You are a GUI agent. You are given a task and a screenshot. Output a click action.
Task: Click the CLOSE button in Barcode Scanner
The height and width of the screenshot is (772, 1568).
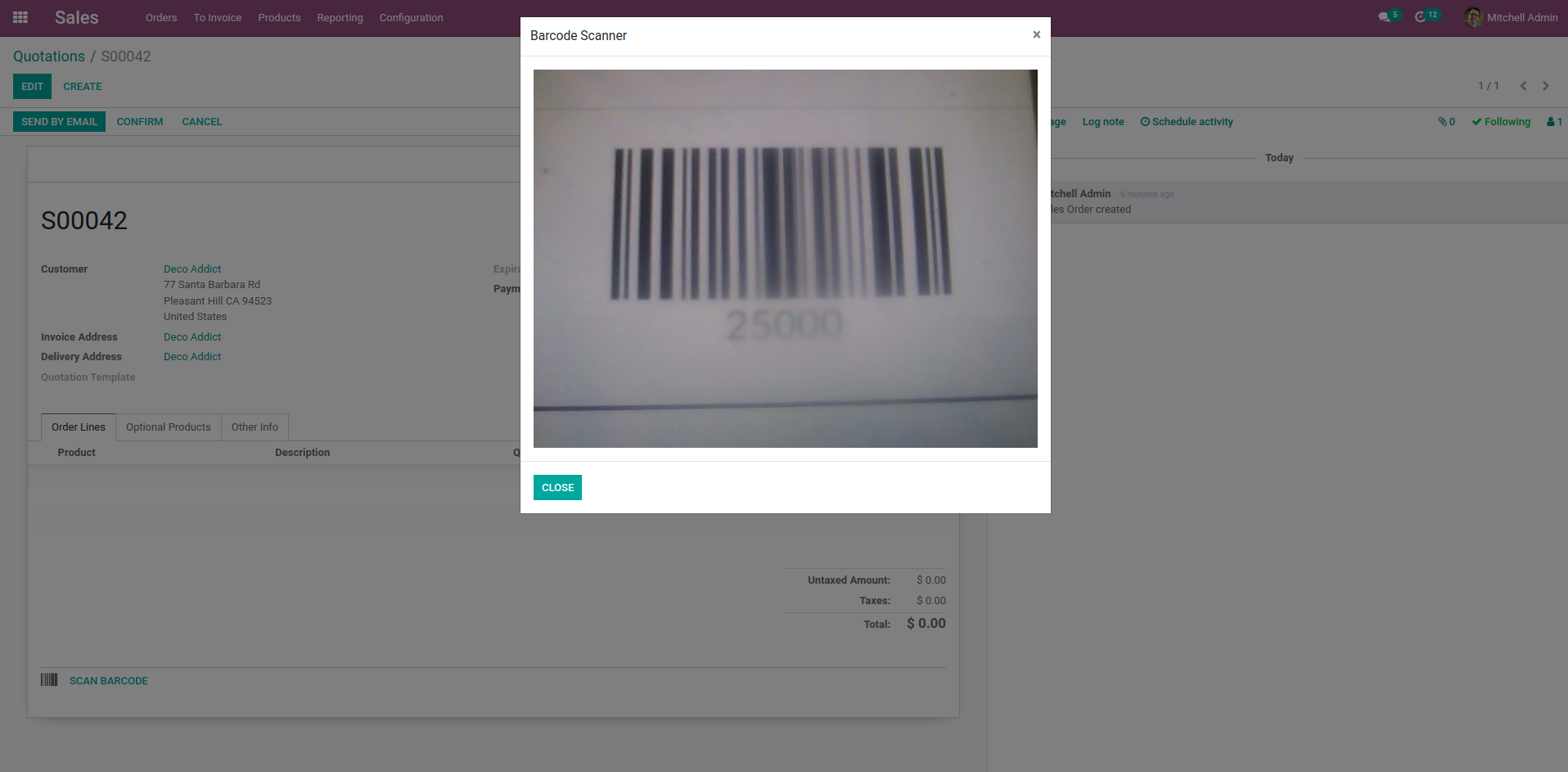pos(557,487)
